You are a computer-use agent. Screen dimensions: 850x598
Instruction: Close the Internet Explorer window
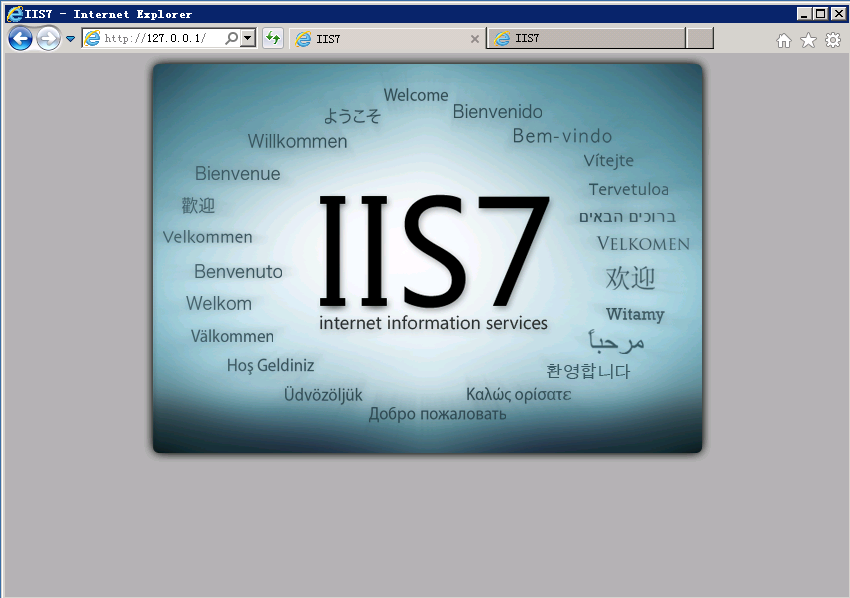[x=838, y=14]
